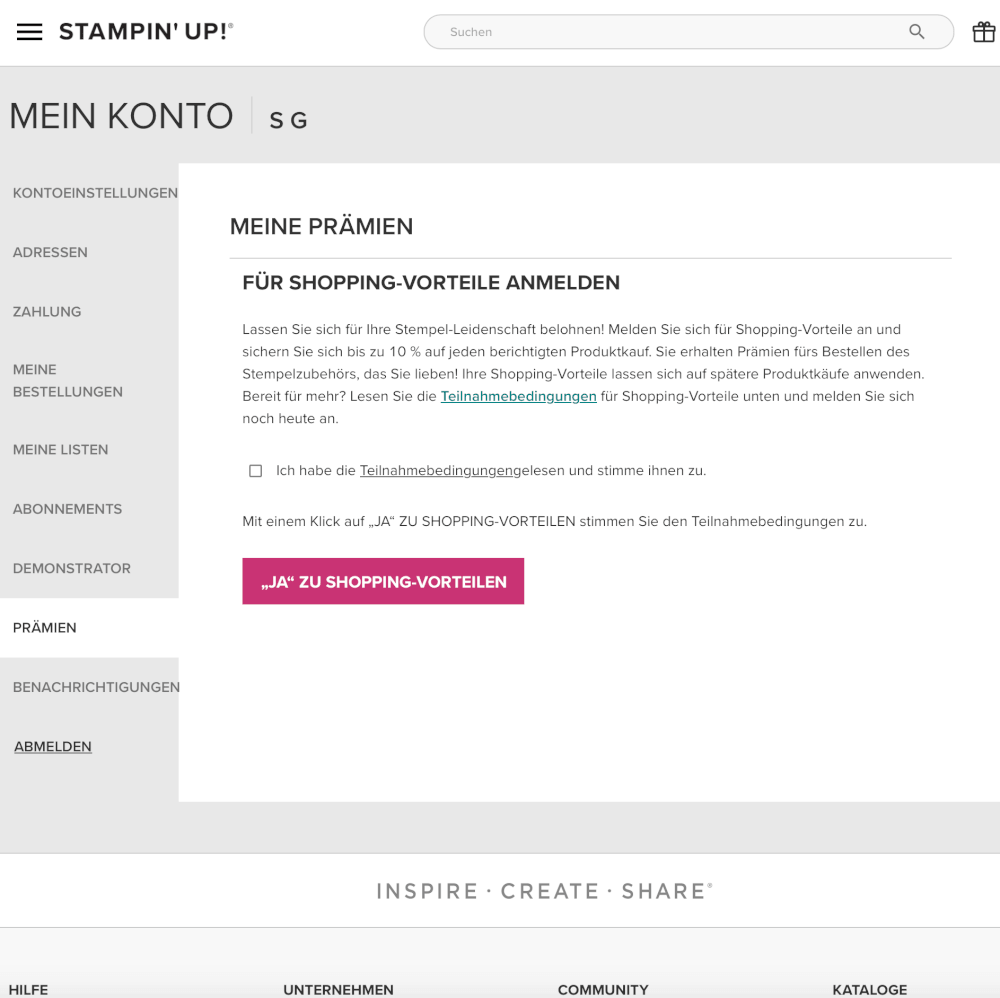The image size is (1000, 998).
Task: Open Kontoeinstellungen in the sidebar
Action: 95,193
